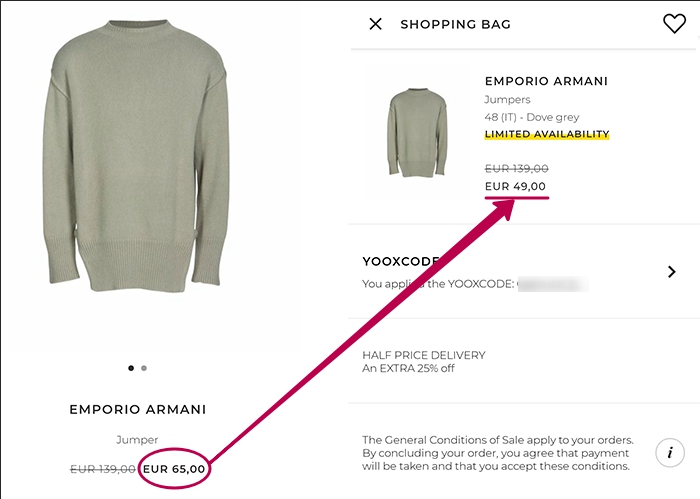Open Emporio Armani brand in shopping bag

[546, 81]
